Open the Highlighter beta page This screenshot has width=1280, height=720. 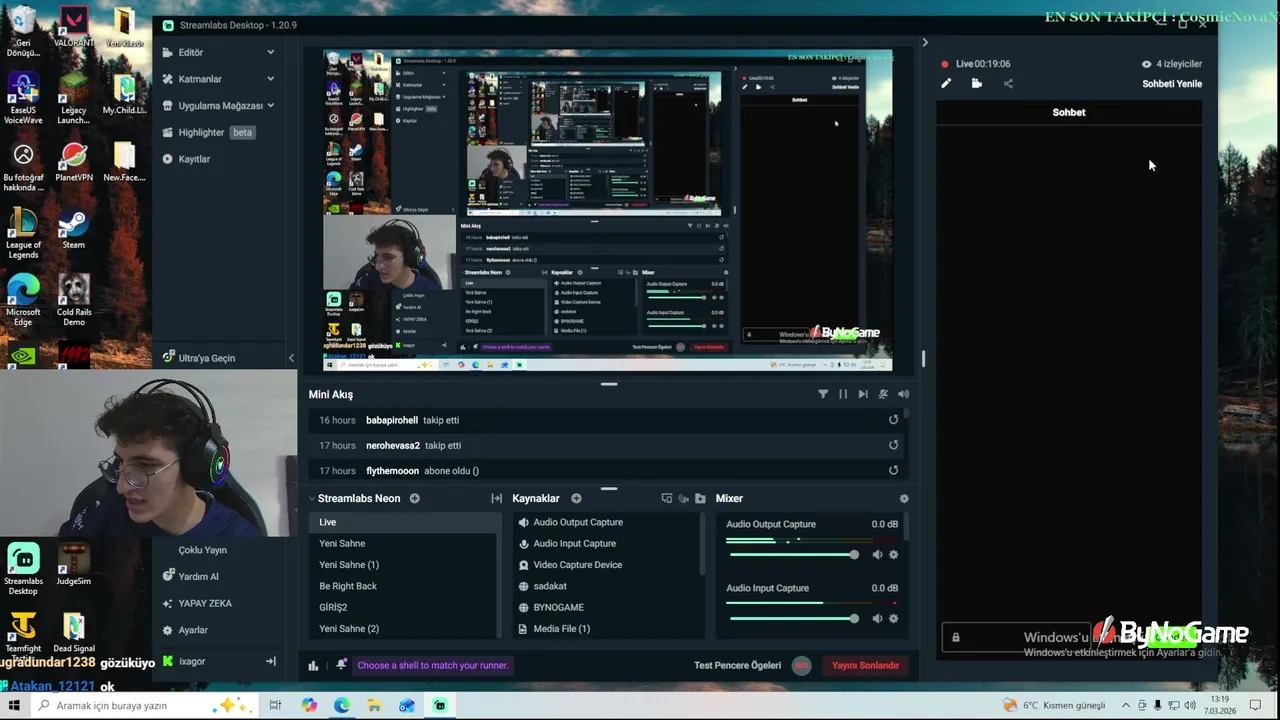(208, 132)
